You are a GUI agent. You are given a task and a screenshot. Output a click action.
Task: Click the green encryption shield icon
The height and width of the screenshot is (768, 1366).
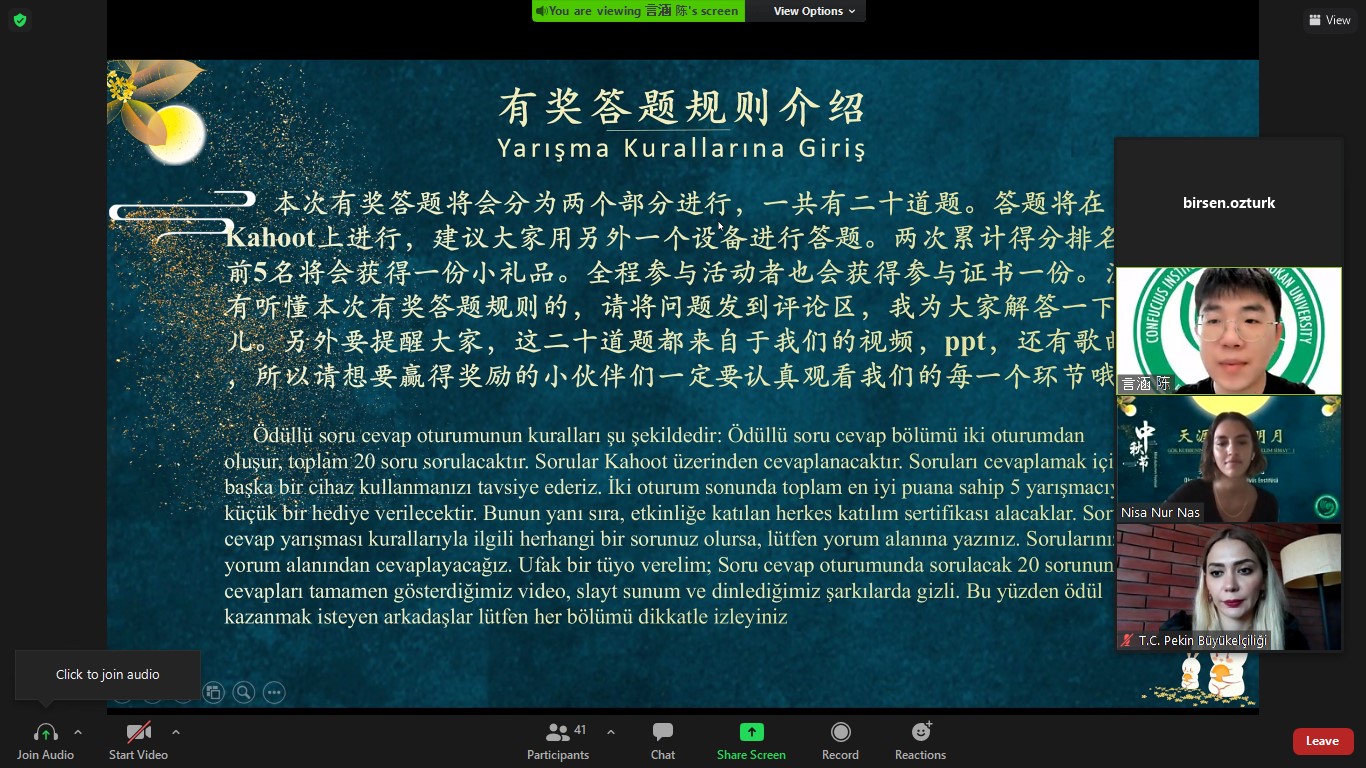(19, 20)
